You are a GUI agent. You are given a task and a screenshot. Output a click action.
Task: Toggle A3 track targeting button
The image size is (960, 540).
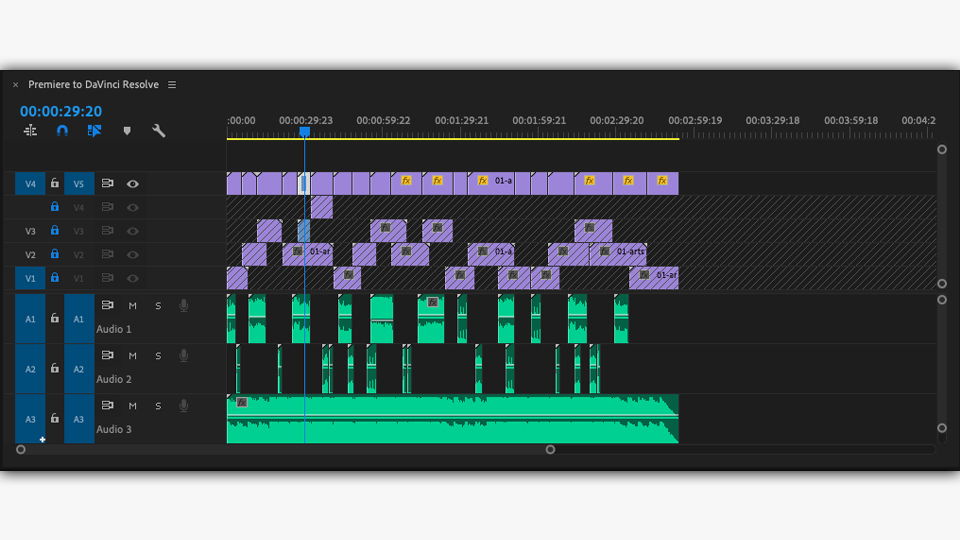tap(79, 419)
